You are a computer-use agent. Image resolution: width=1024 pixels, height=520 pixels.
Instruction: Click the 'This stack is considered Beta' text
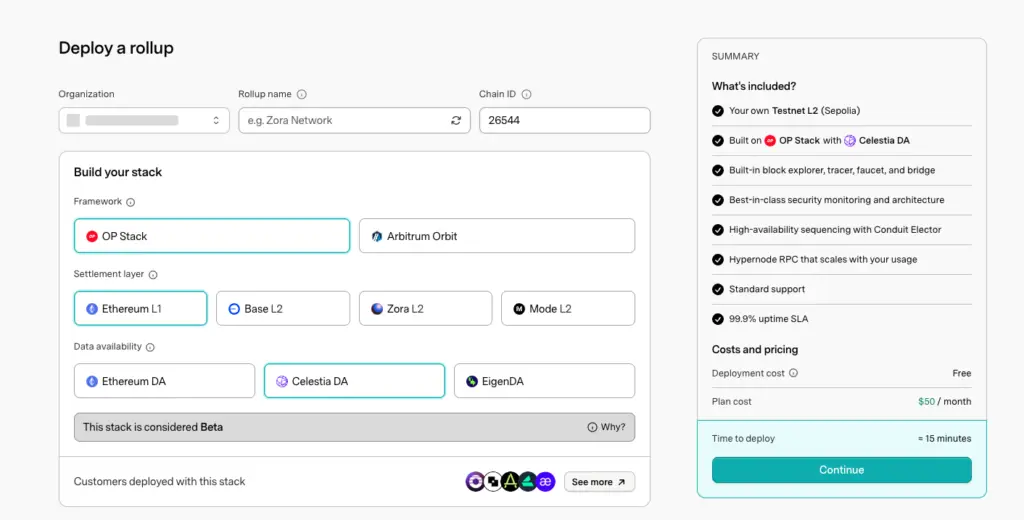coord(153,427)
